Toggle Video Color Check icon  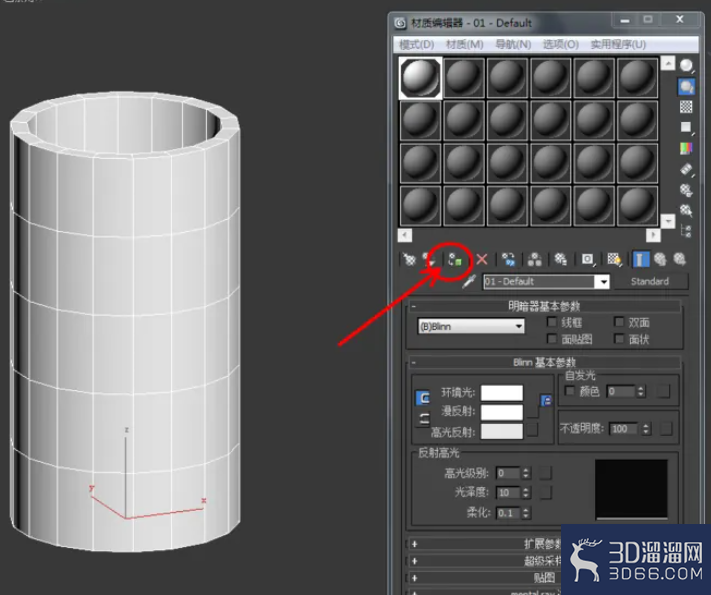click(686, 148)
